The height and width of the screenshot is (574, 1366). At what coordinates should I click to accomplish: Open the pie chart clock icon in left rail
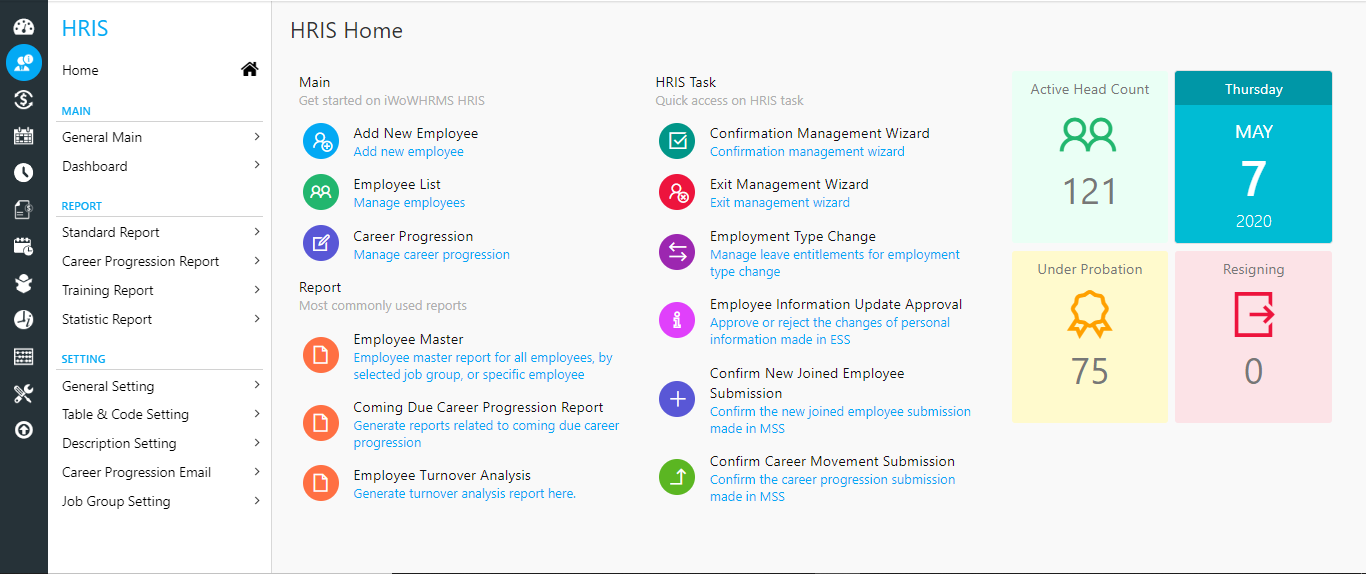coord(24,320)
